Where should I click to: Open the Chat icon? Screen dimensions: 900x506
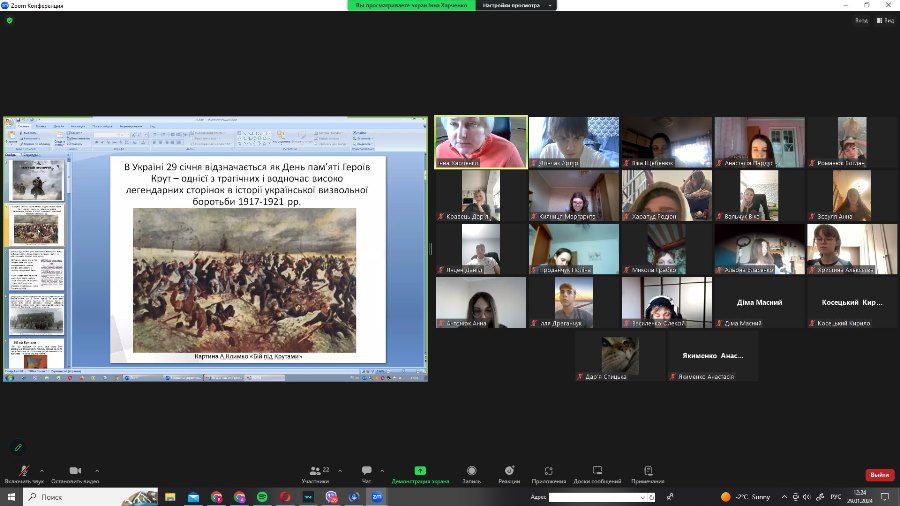click(366, 470)
